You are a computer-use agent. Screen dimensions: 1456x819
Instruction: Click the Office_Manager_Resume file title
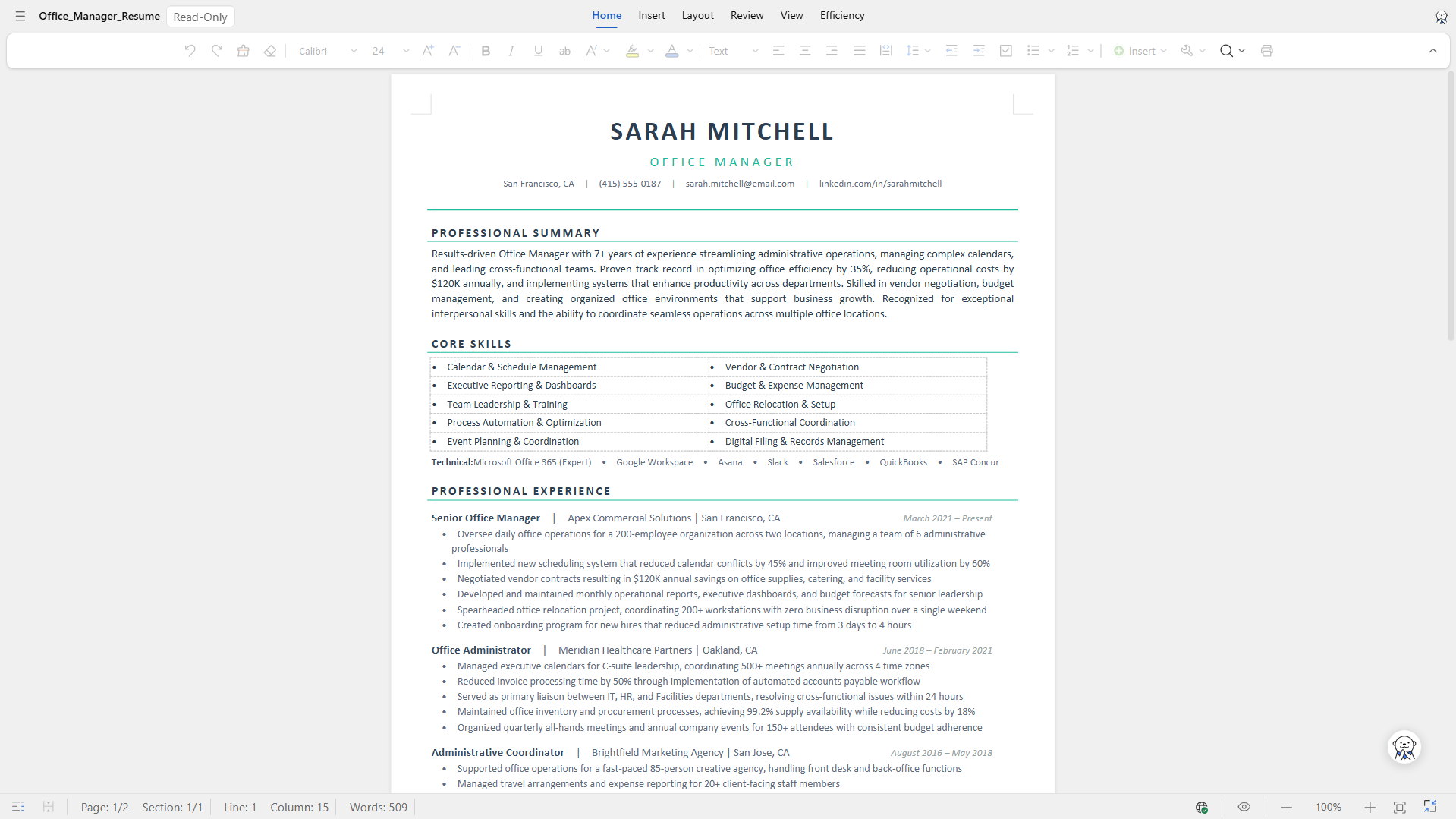click(99, 16)
